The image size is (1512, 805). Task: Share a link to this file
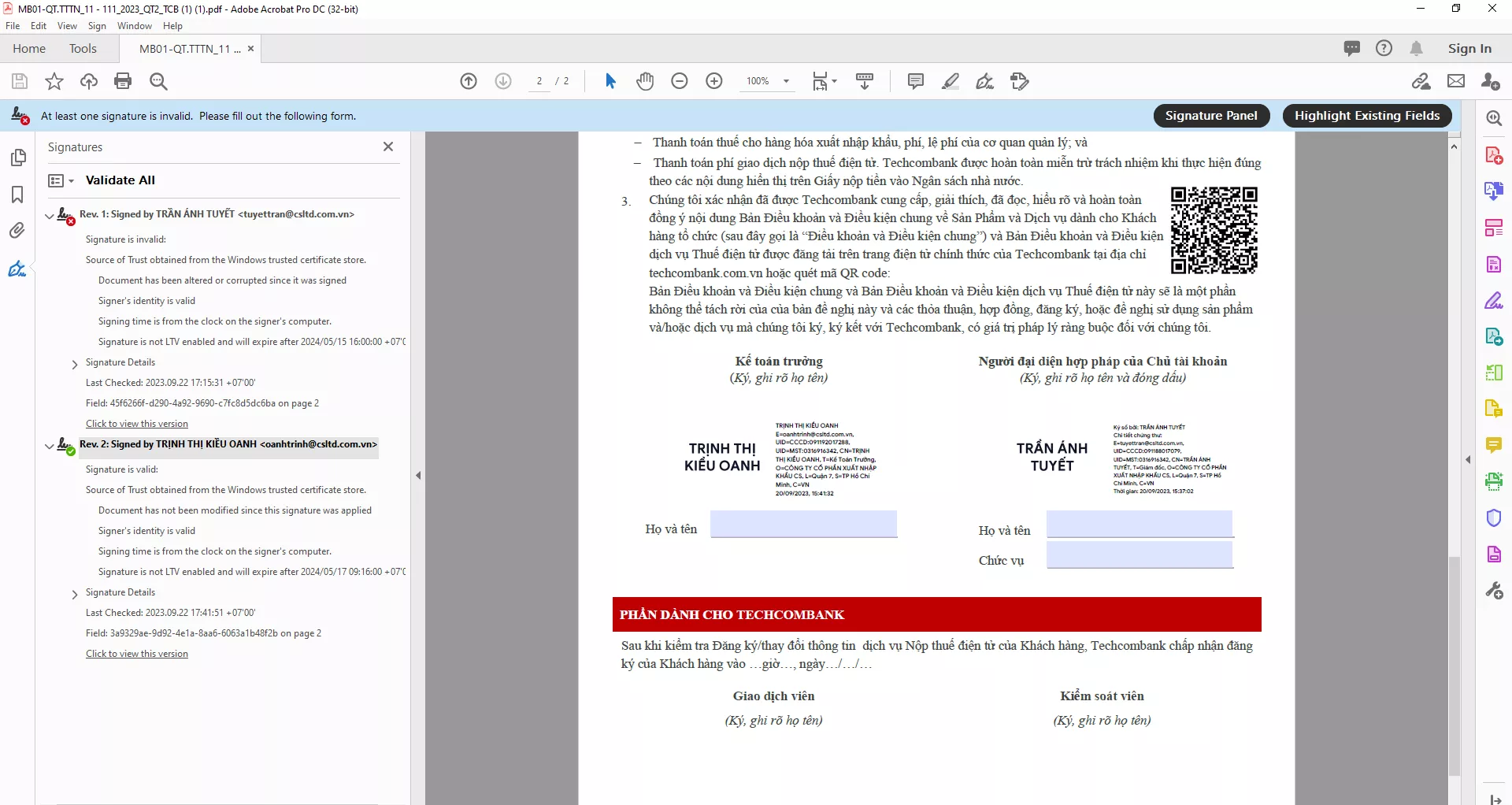click(x=1421, y=81)
